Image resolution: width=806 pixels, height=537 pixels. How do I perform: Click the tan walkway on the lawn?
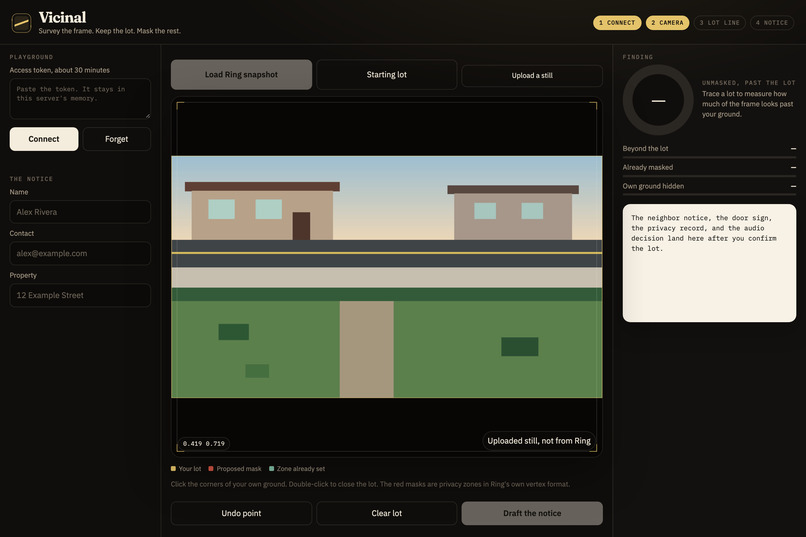pyautogui.click(x=367, y=349)
